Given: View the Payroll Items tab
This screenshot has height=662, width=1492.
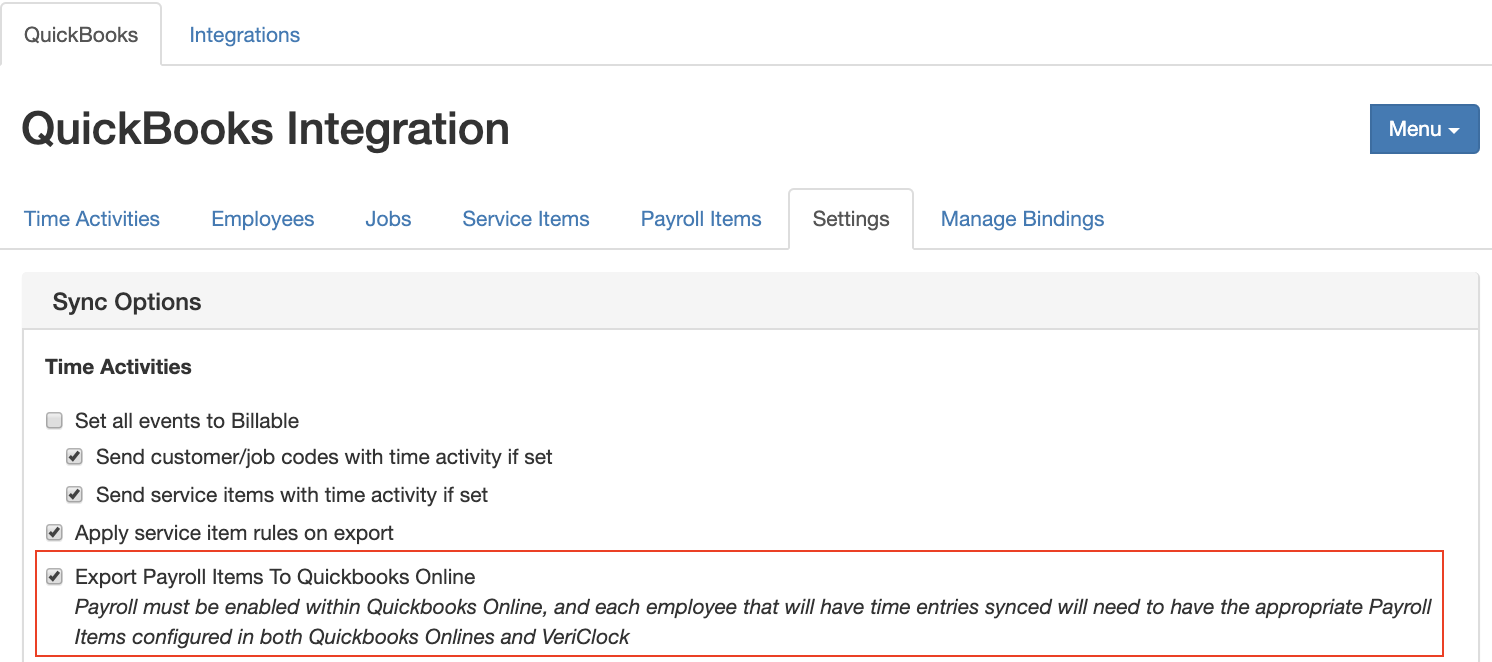Looking at the screenshot, I should [701, 219].
